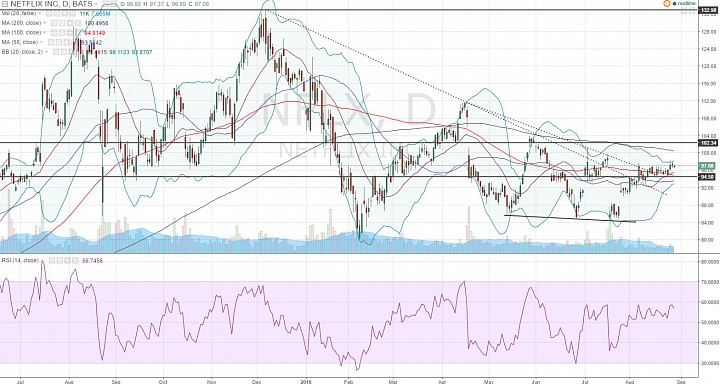Hide the RSI (14, close) indicator with its eye icon
The width and height of the screenshot is (720, 384).
tap(52, 261)
